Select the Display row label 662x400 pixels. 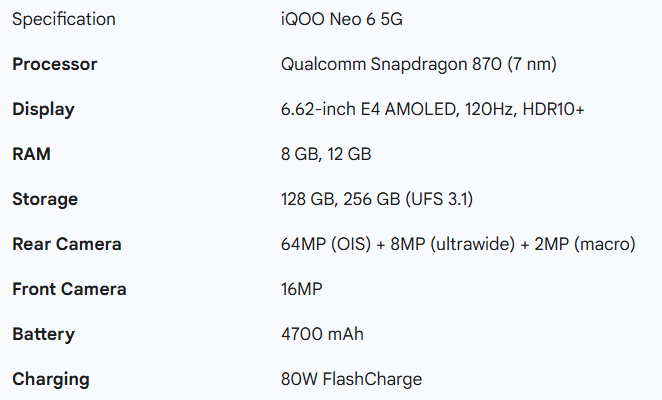pos(43,109)
